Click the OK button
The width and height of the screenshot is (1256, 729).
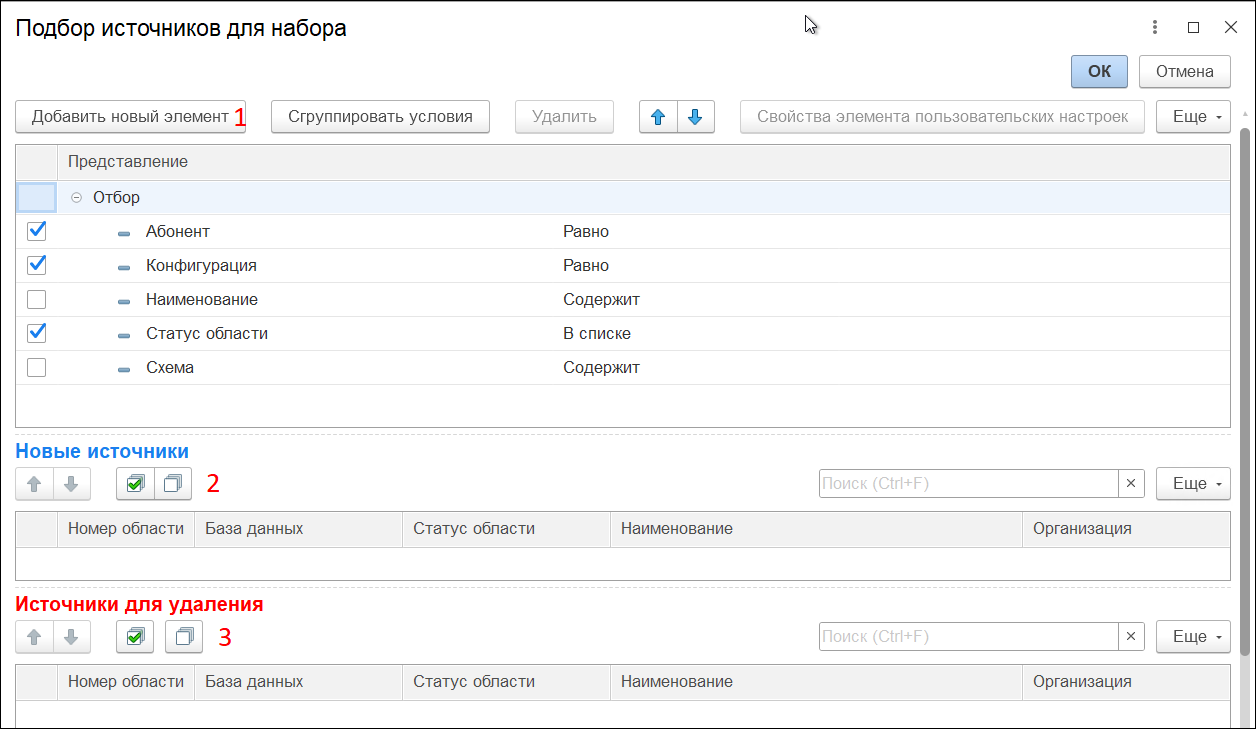(x=1099, y=71)
